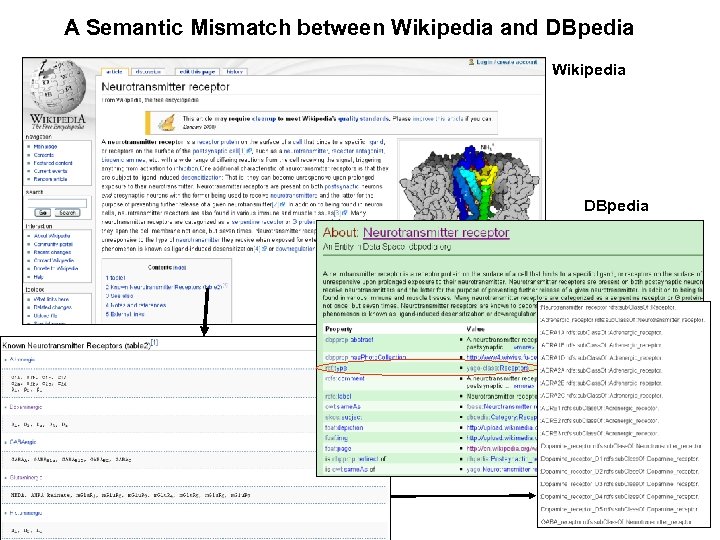This screenshot has height=540, width=720.
Task: Open the edit this page tab
Action: click(x=197, y=72)
